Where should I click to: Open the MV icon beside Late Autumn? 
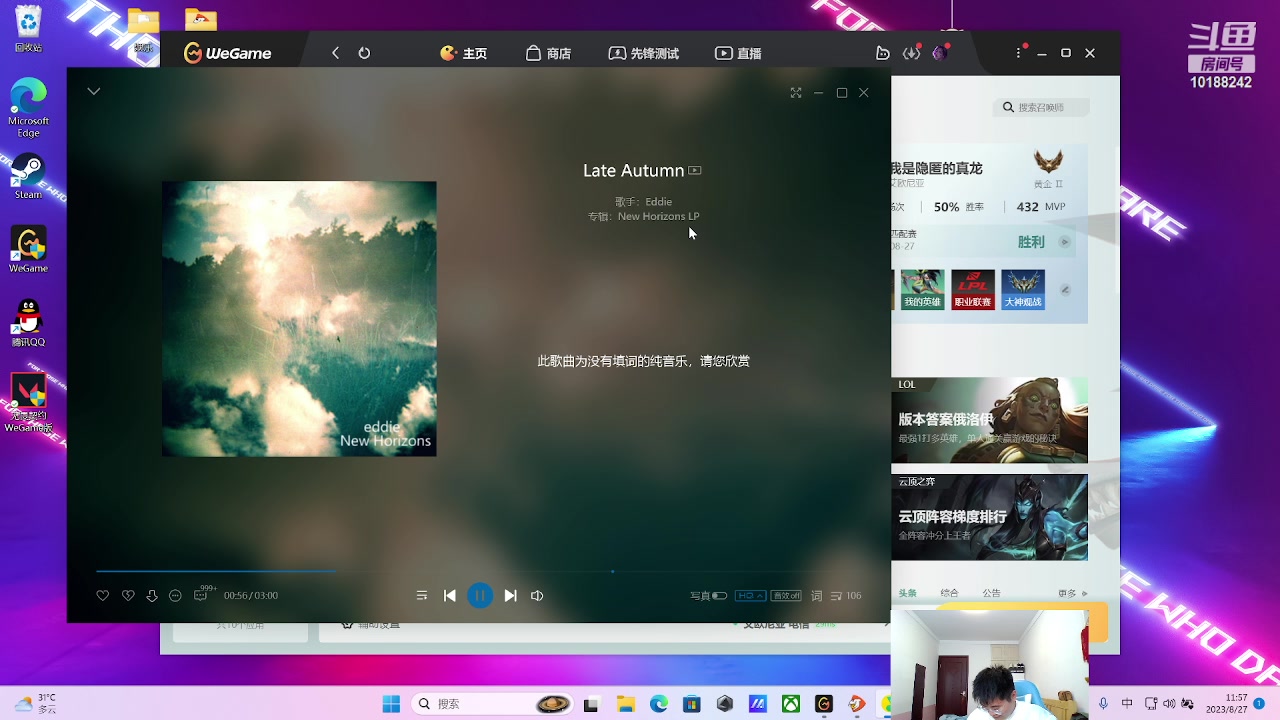pyautogui.click(x=695, y=171)
